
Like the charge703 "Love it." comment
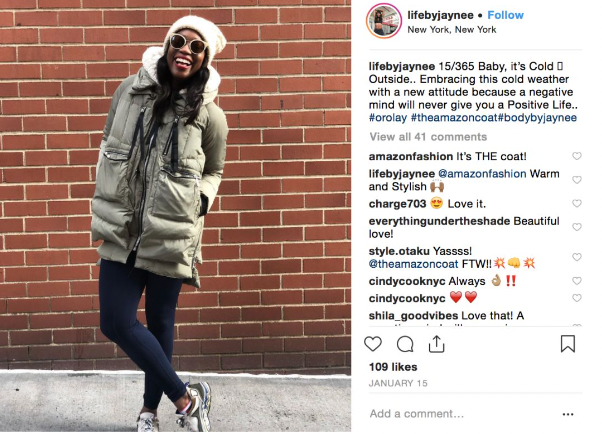point(577,203)
